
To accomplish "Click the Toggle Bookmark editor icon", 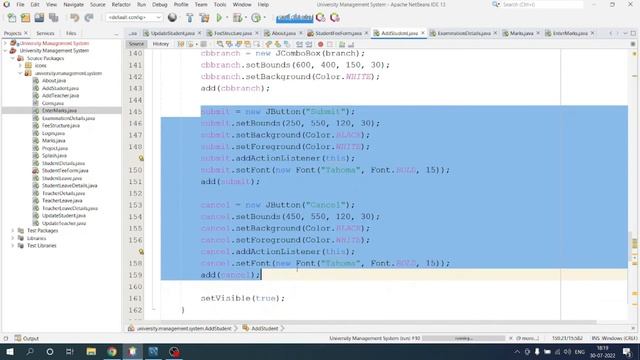I will click(x=287, y=44).
